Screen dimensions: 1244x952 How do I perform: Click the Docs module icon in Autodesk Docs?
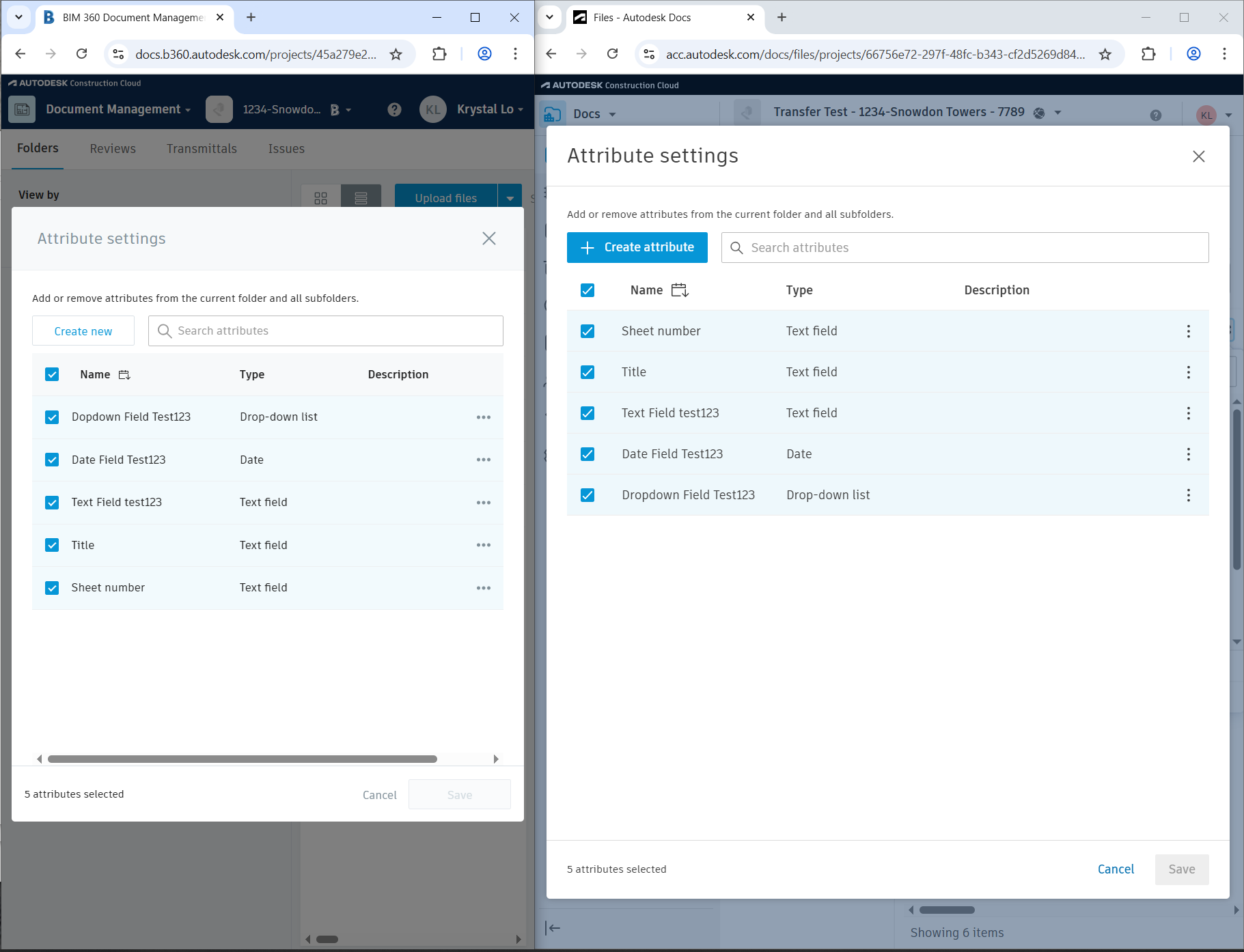[x=553, y=114]
